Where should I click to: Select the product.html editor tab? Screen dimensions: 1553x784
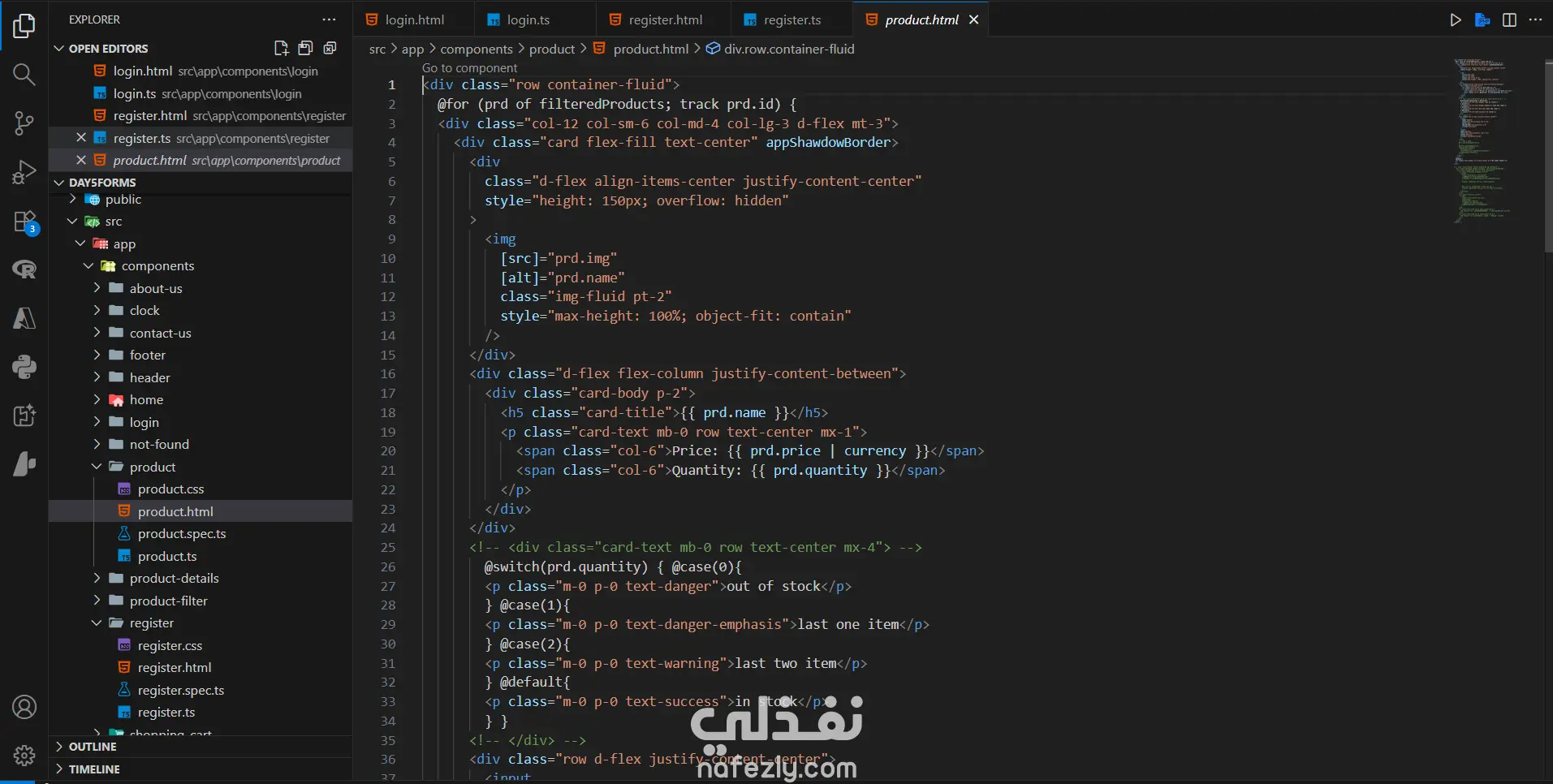(x=921, y=19)
